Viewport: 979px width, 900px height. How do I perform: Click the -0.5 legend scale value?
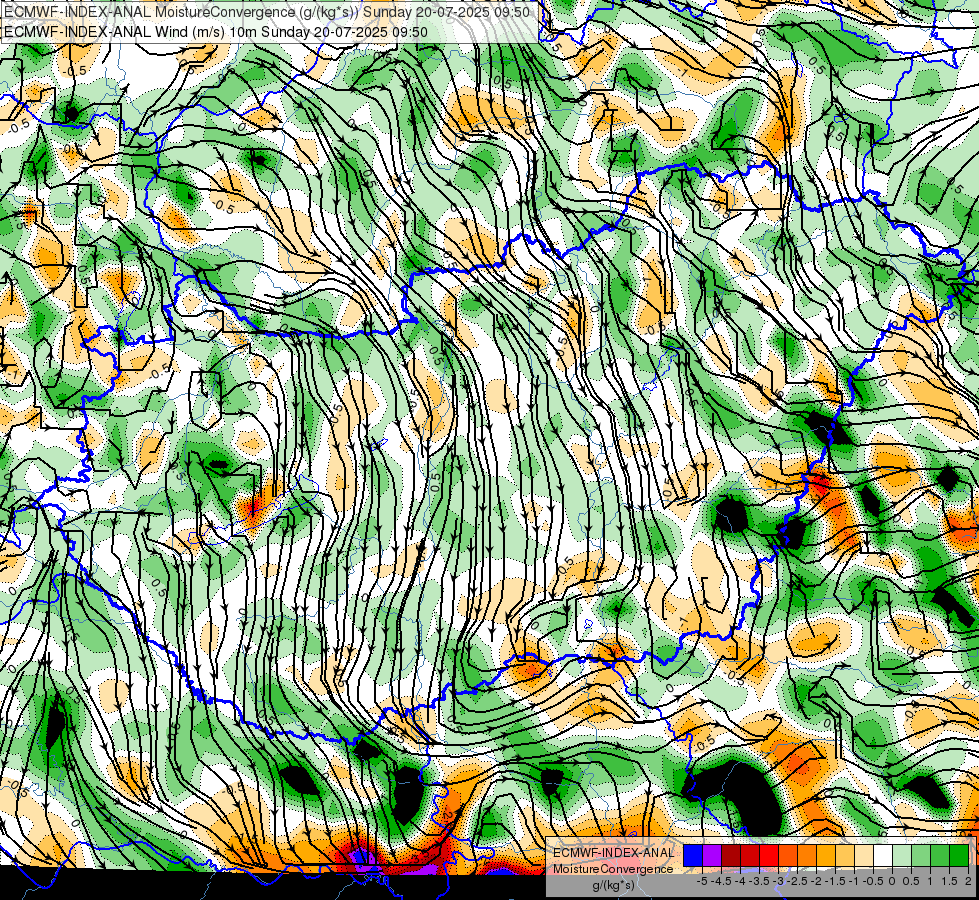(873, 881)
